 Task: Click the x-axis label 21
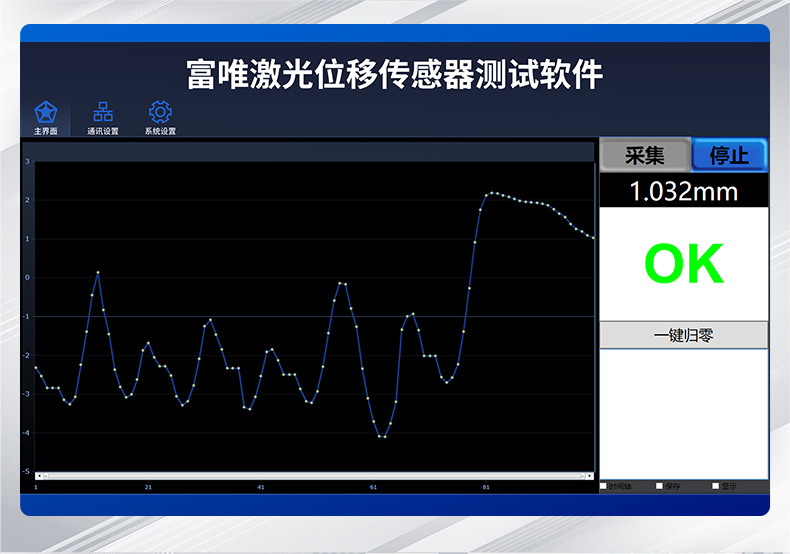click(148, 487)
